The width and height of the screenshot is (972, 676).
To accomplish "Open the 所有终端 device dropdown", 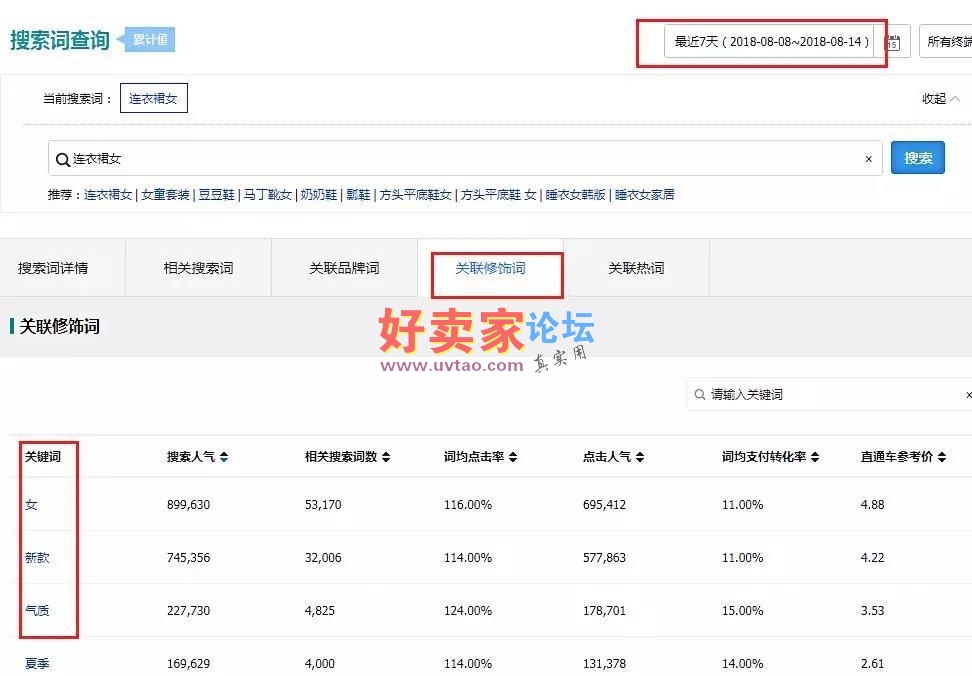I will [x=946, y=42].
